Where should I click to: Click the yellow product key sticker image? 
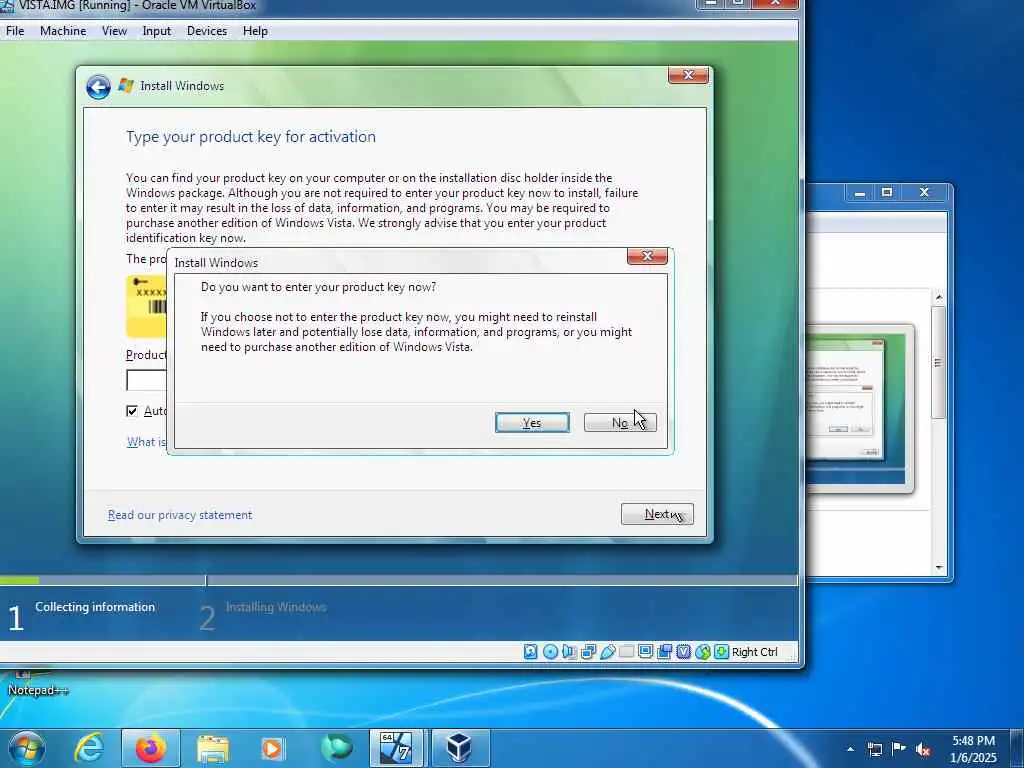(x=146, y=306)
